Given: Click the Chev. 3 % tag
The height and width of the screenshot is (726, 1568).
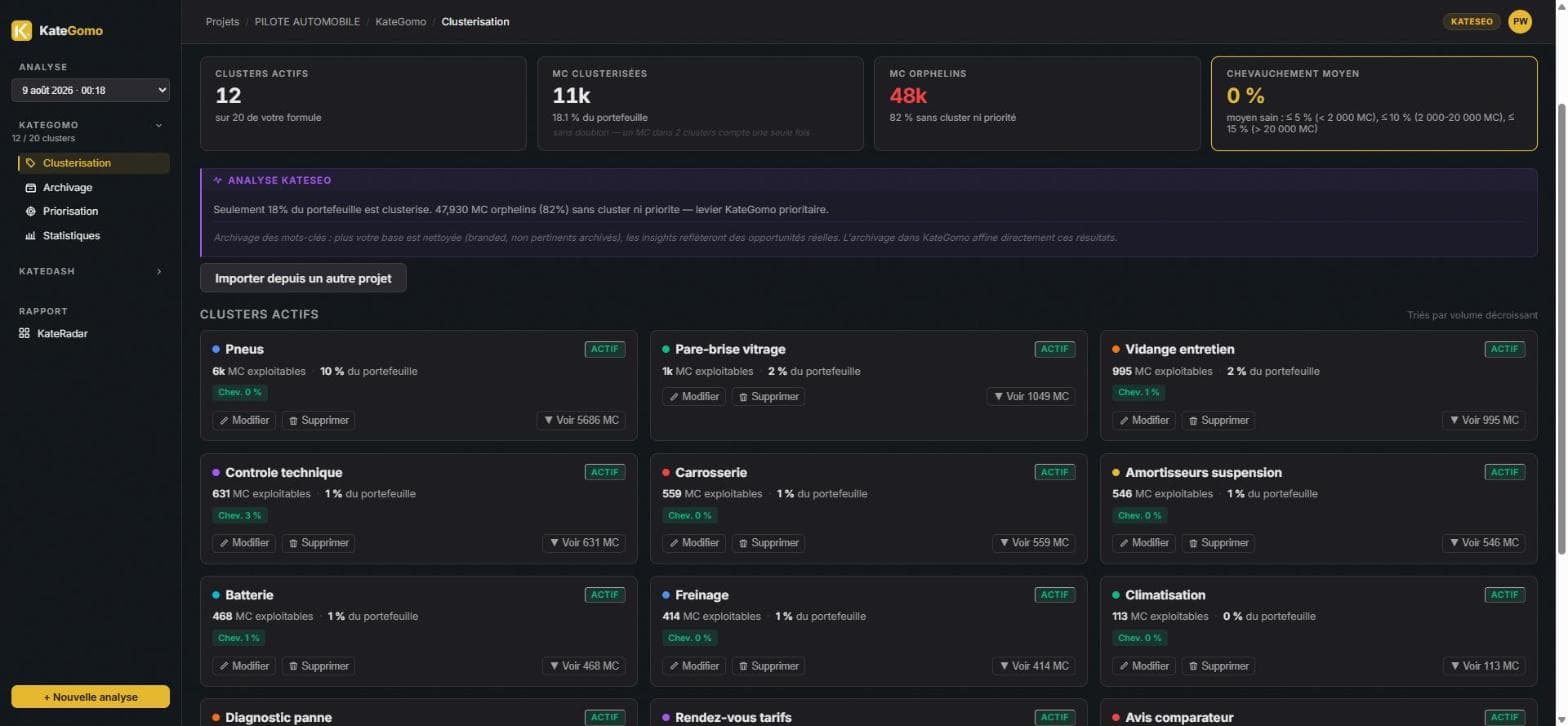Looking at the screenshot, I should click(x=239, y=516).
